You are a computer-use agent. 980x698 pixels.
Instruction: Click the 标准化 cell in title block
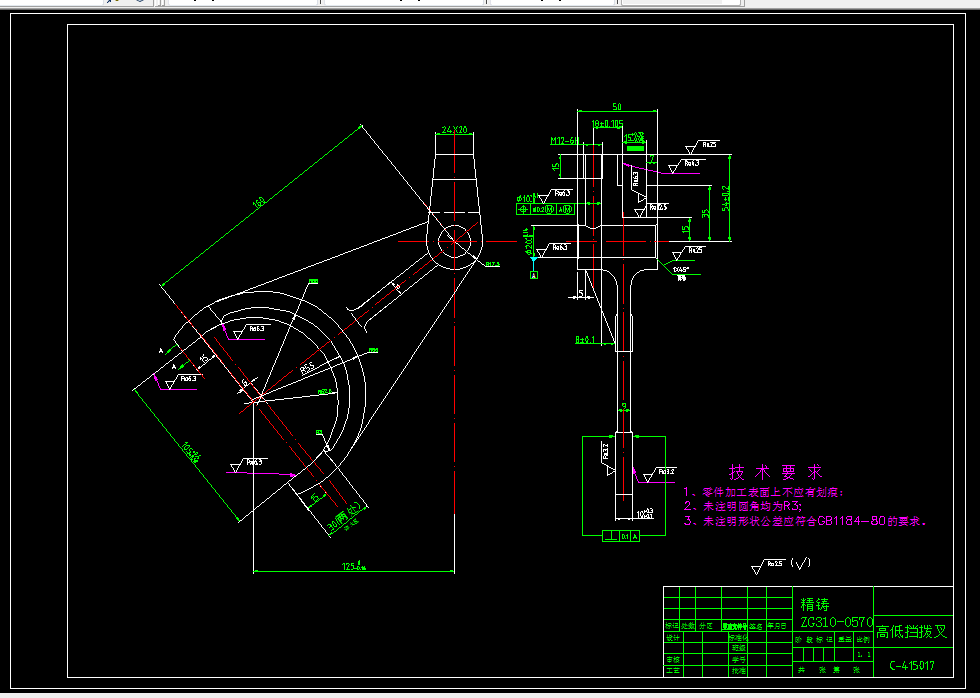(x=739, y=638)
